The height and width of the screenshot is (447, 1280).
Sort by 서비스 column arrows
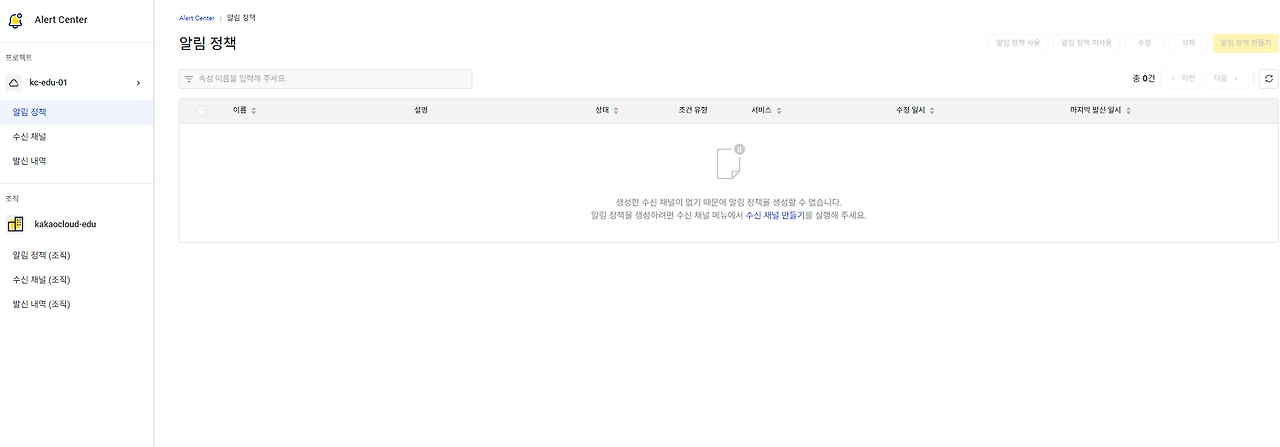[779, 111]
